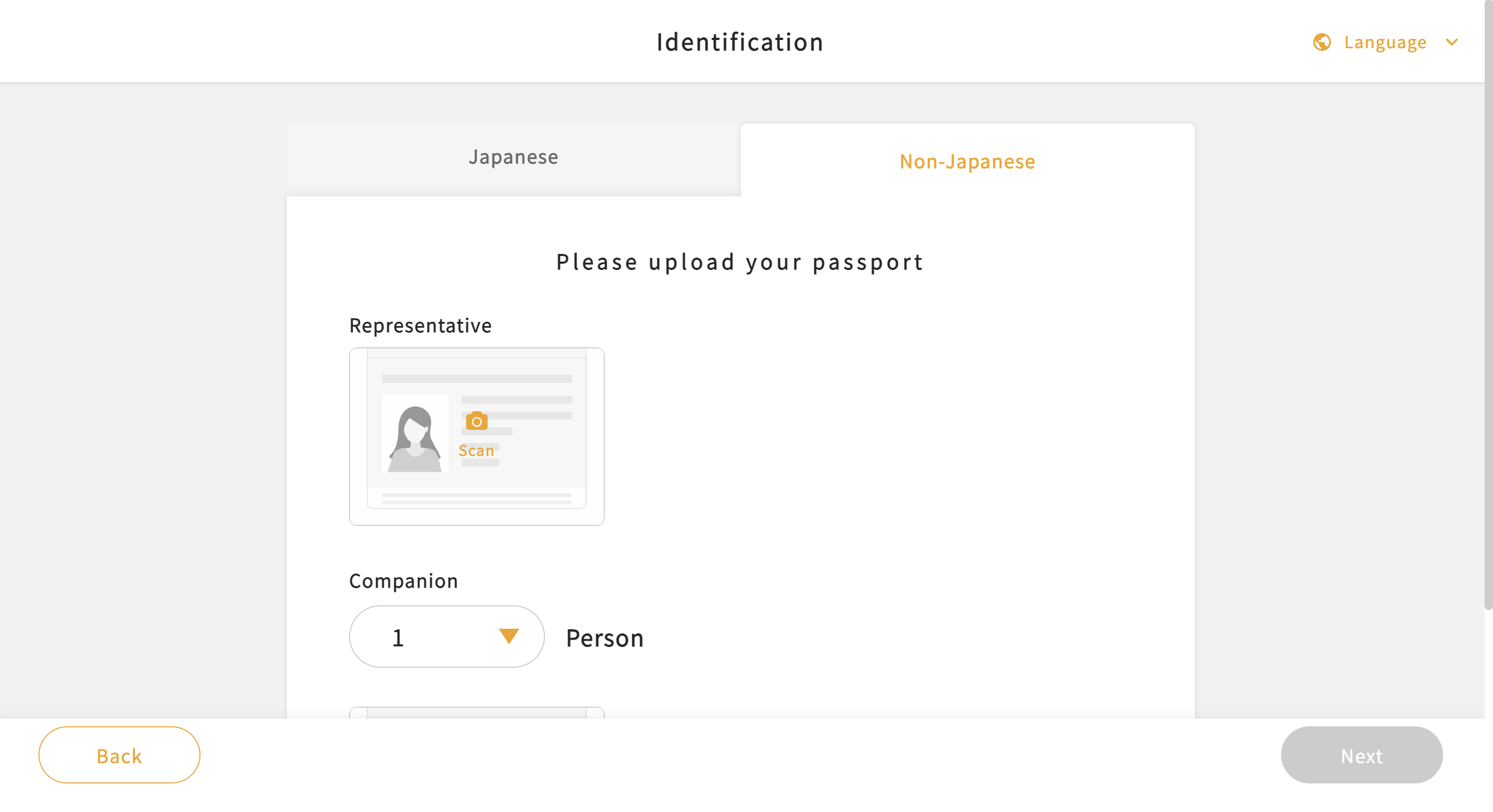The image size is (1493, 812).
Task: Click the camera Scan icon for Representative
Action: [476, 421]
